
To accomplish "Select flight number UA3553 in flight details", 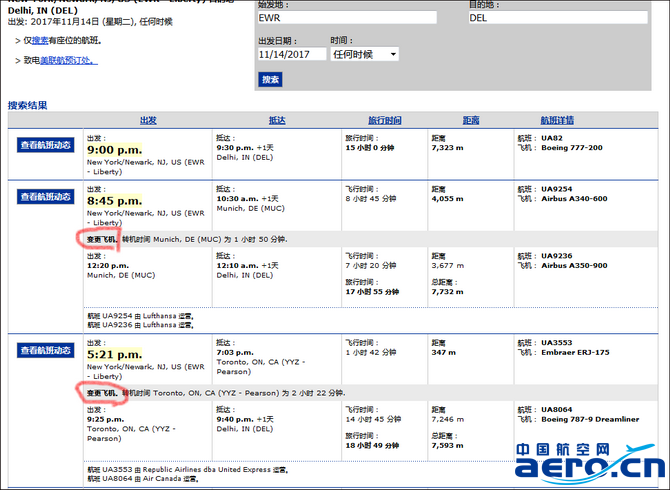I will pyautogui.click(x=556, y=343).
